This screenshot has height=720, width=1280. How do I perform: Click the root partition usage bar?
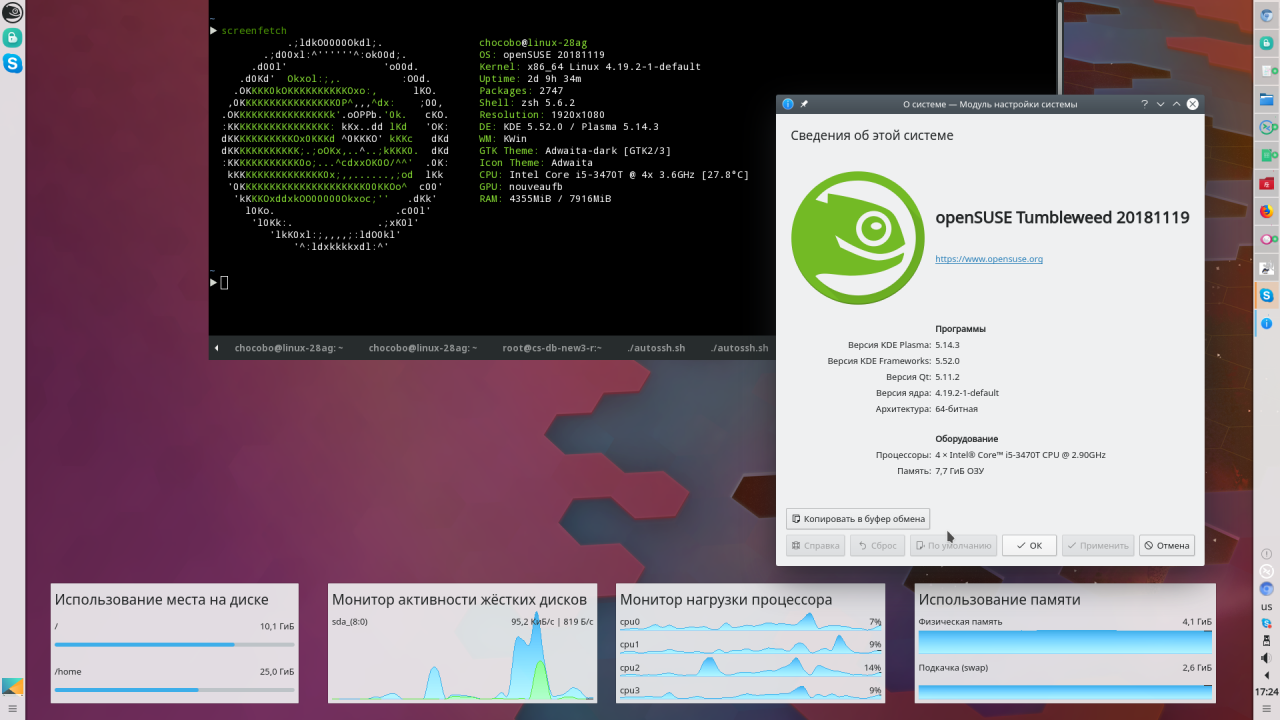[x=174, y=645]
